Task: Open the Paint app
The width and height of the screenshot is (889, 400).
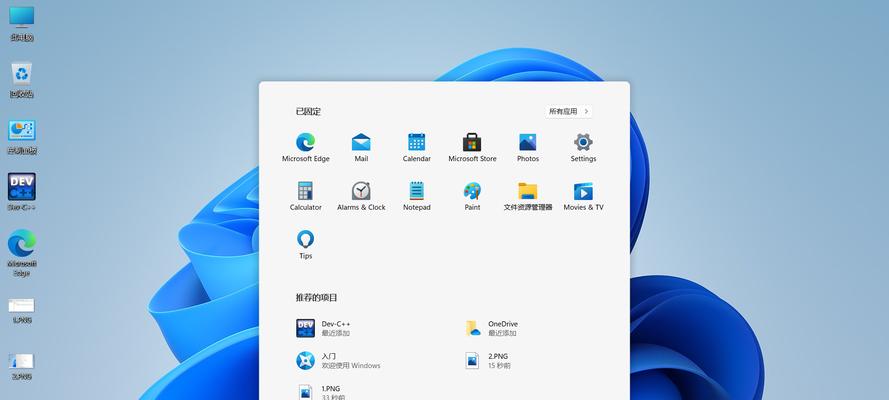Action: coord(472,196)
